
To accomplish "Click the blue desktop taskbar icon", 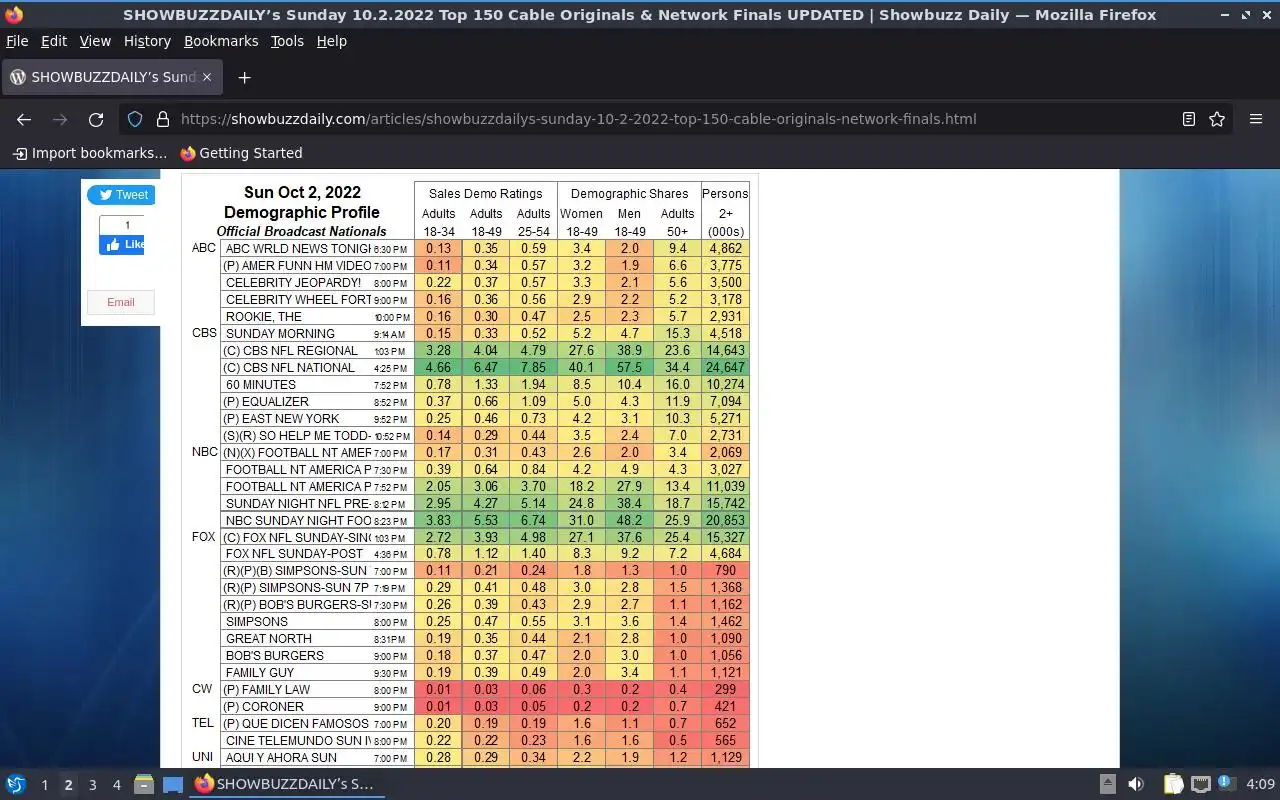I will (172, 784).
